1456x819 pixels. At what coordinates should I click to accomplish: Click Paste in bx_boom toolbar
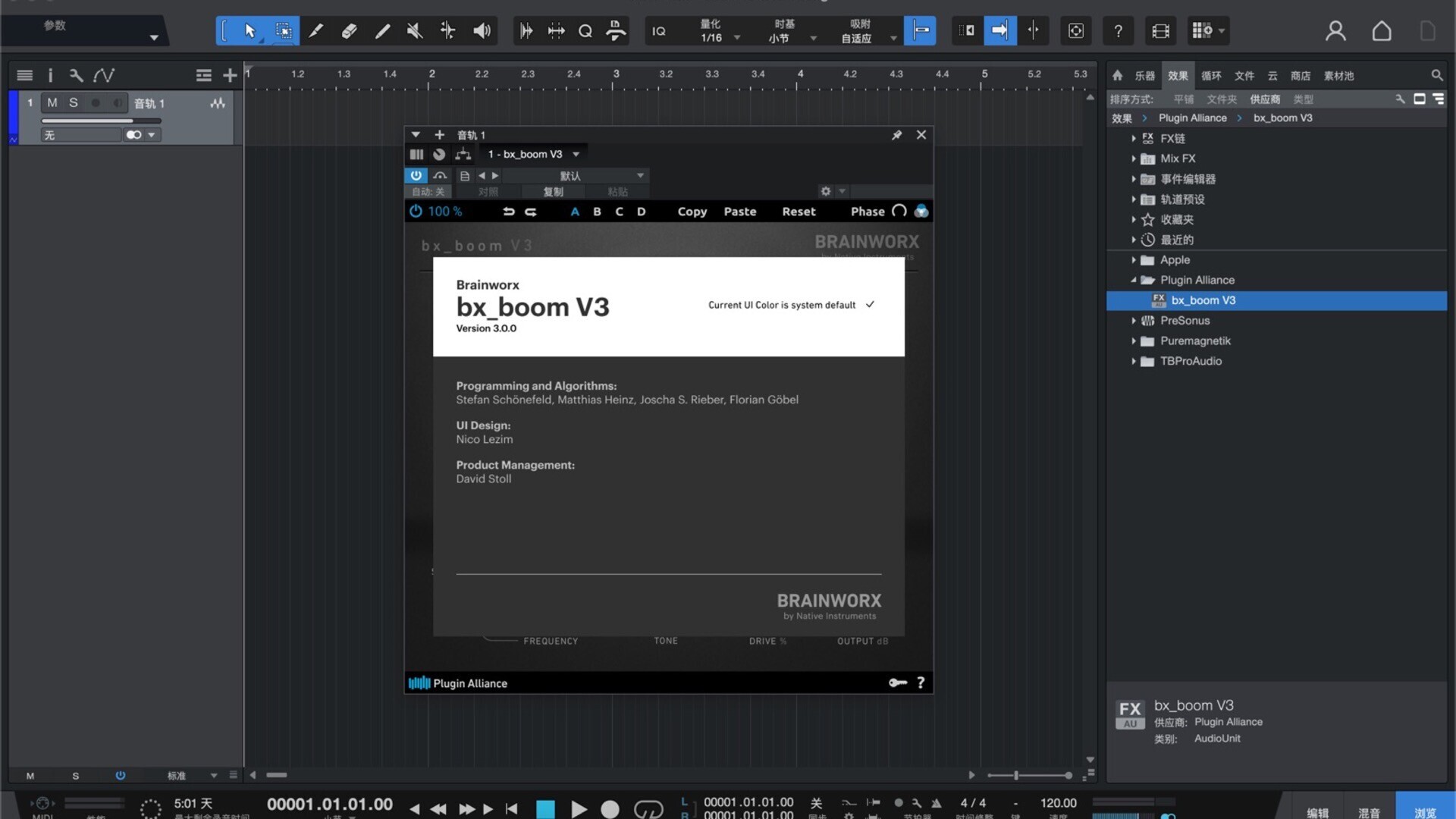point(739,212)
